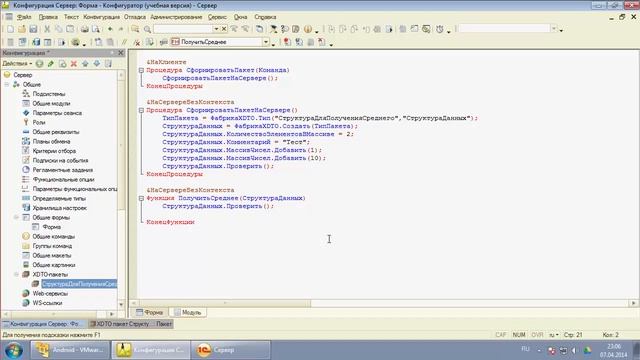Close the Configuration tree panel
Screen dimensions: 640x360
[x=121, y=53]
